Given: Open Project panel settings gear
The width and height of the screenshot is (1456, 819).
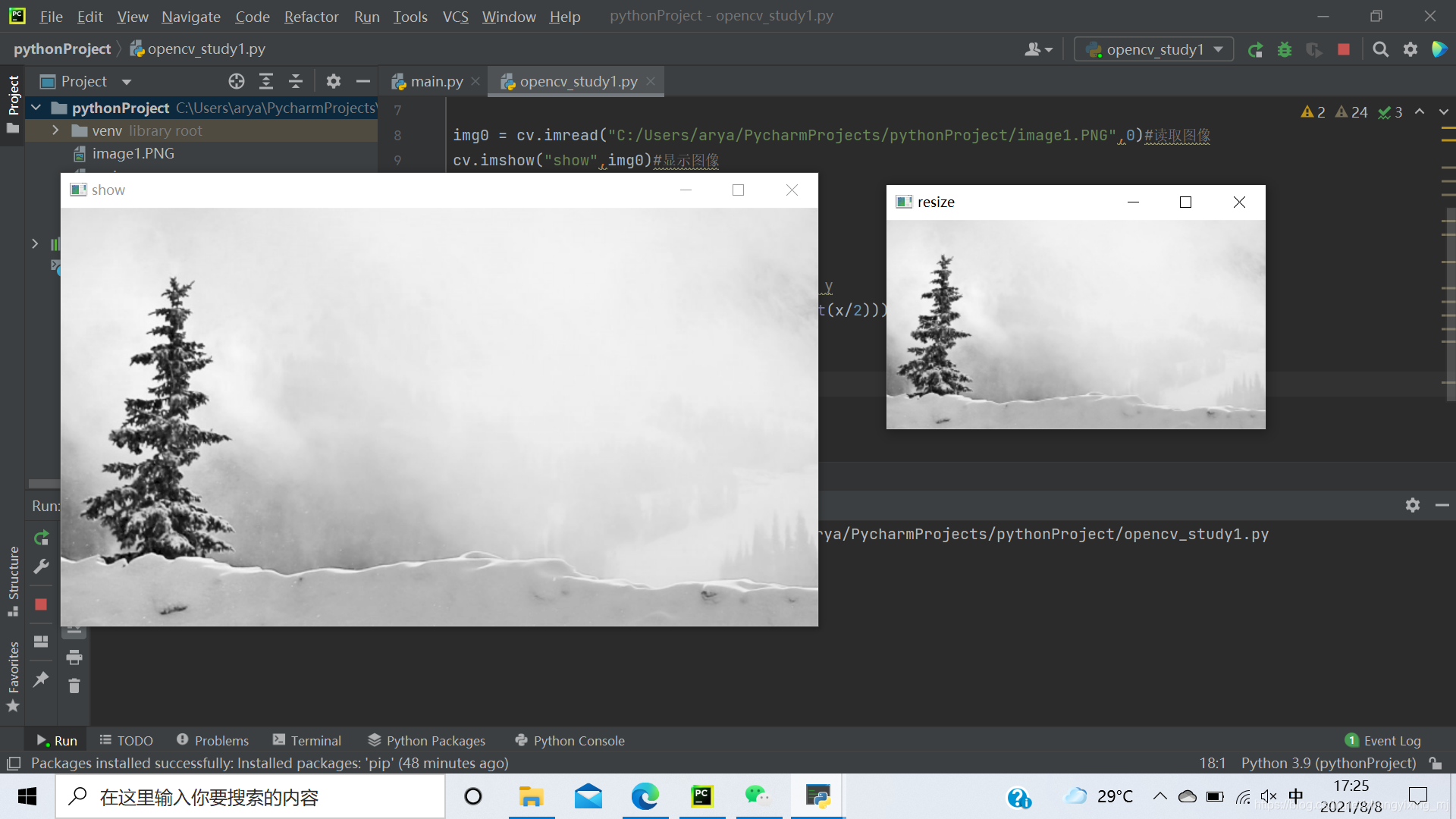Looking at the screenshot, I should pyautogui.click(x=334, y=81).
